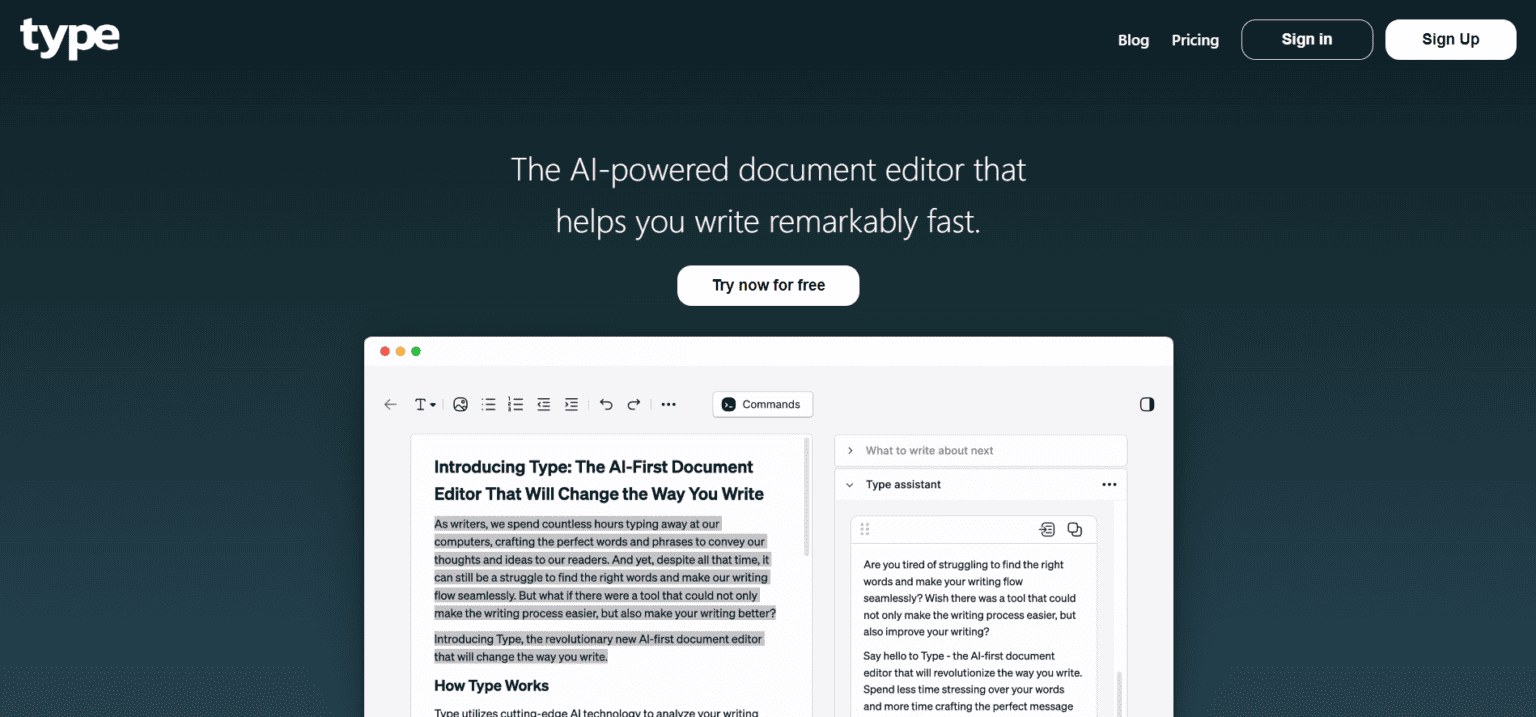1536x717 pixels.
Task: Click the document editor scrollbar
Action: click(807, 500)
